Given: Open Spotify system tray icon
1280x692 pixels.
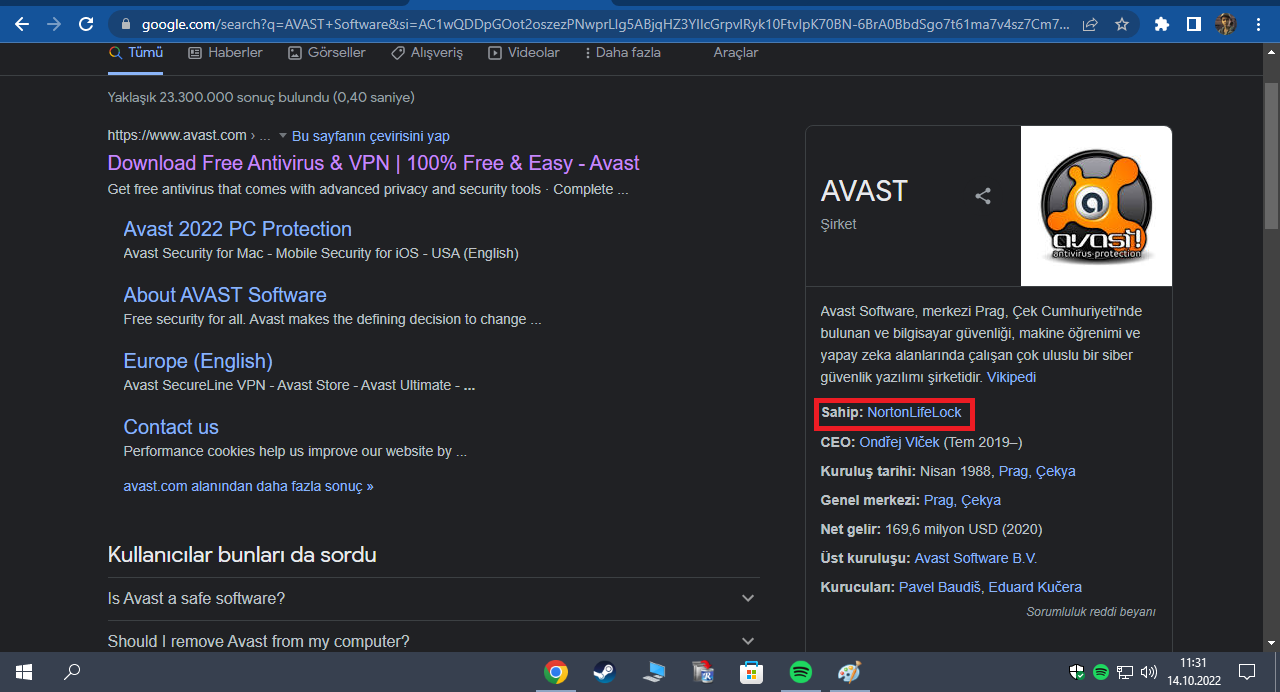Looking at the screenshot, I should pos(1101,672).
